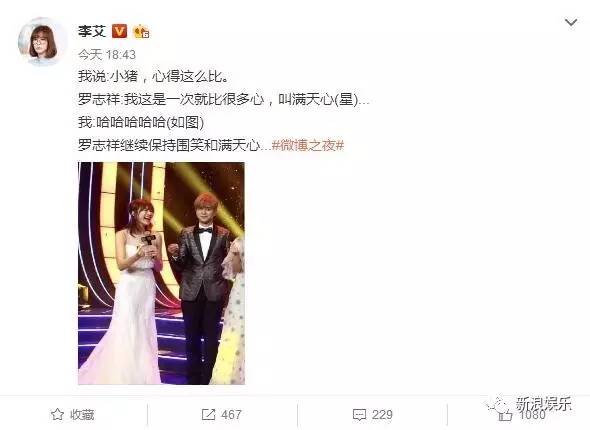The image size is (590, 430).
Task: Open the 李艾 username profile link
Action: click(92, 31)
